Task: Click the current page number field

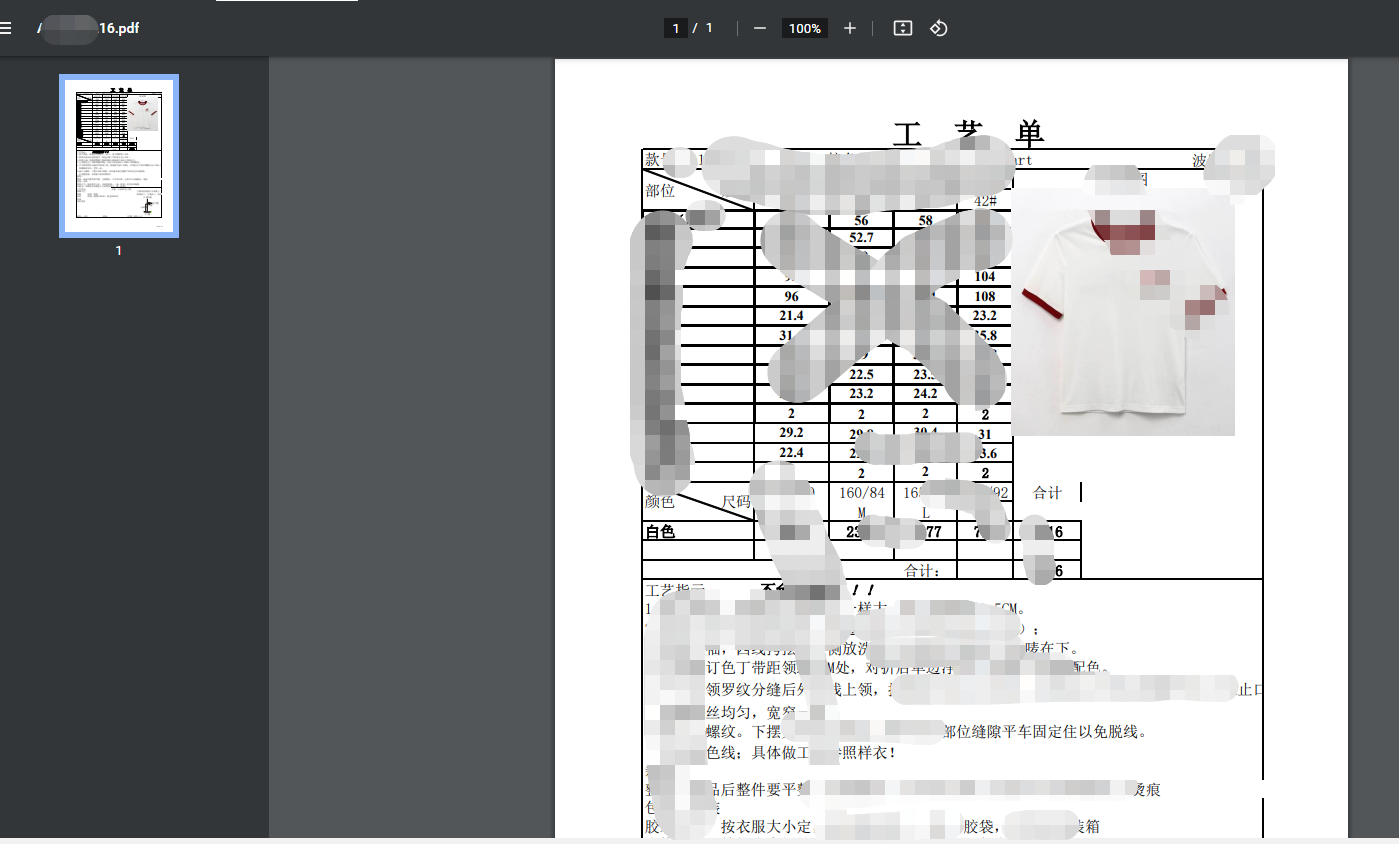Action: tap(676, 28)
